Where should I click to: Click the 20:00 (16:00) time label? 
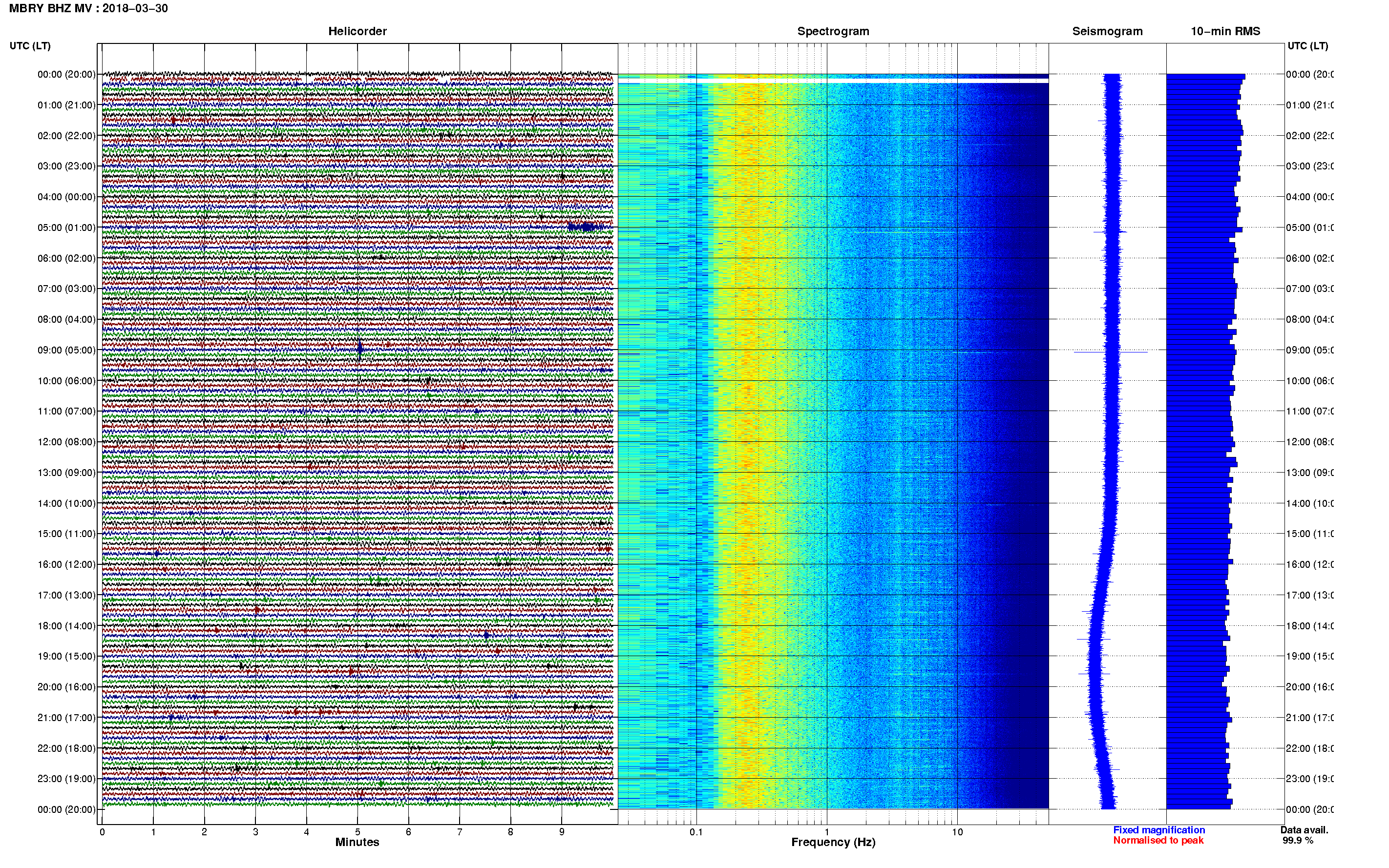(66, 687)
